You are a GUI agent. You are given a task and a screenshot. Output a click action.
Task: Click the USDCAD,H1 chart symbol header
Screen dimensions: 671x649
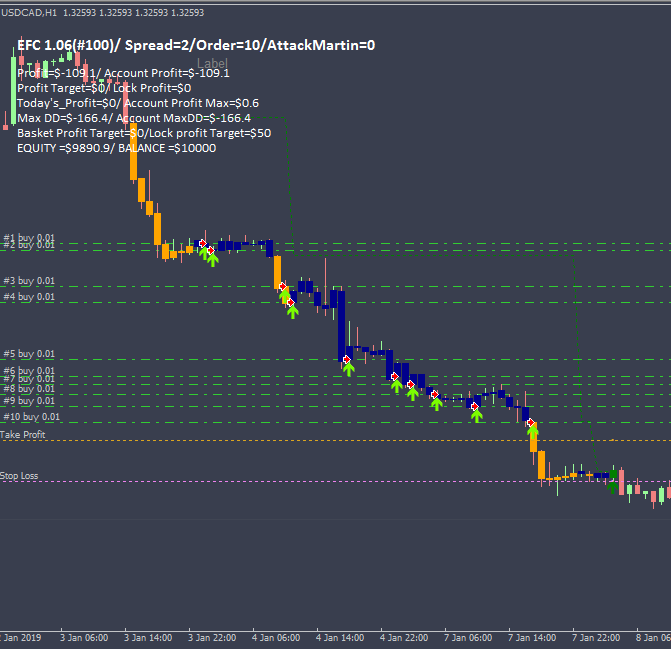click(x=30, y=12)
